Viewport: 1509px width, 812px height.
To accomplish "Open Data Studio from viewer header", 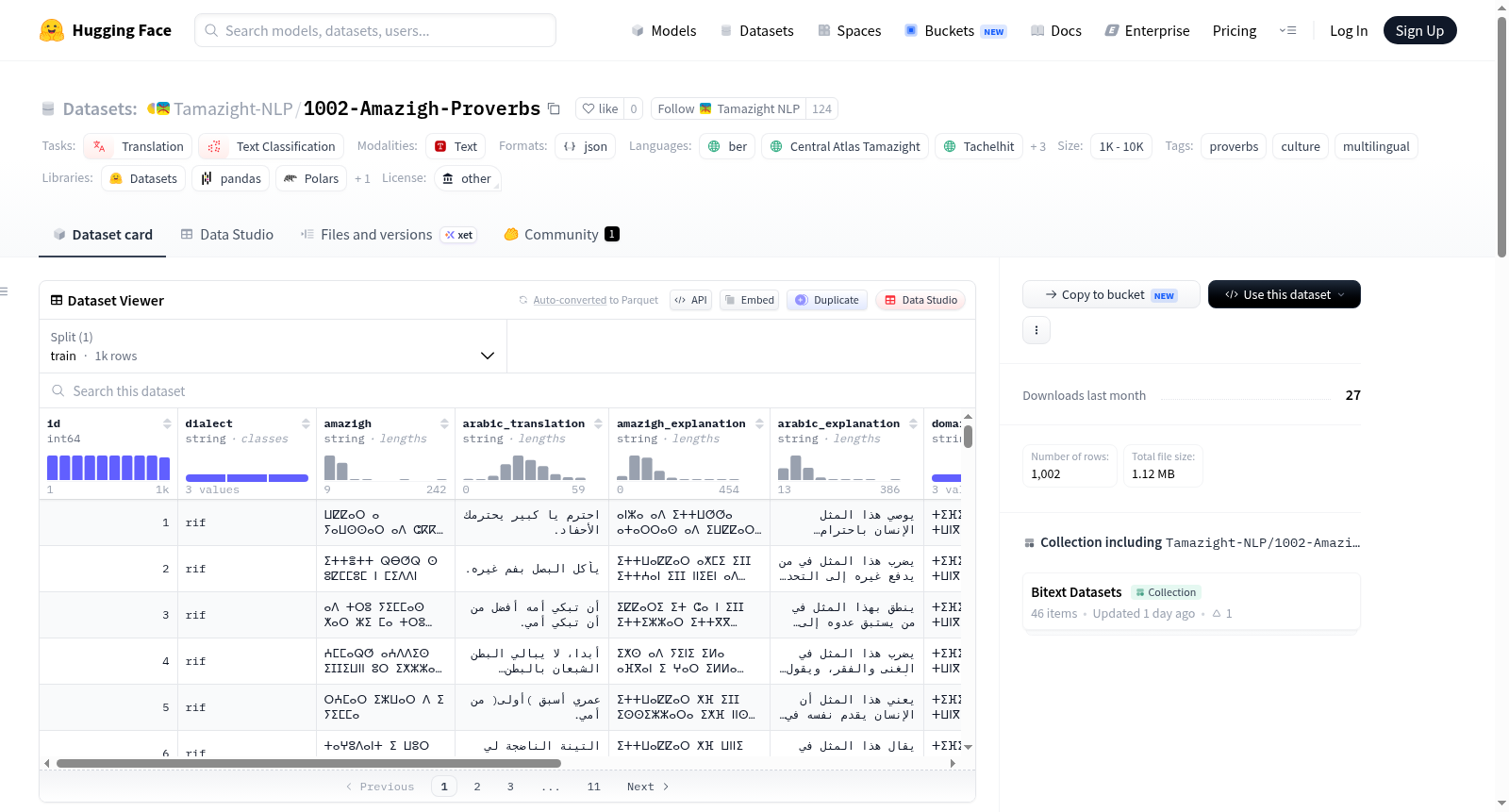I will click(920, 300).
